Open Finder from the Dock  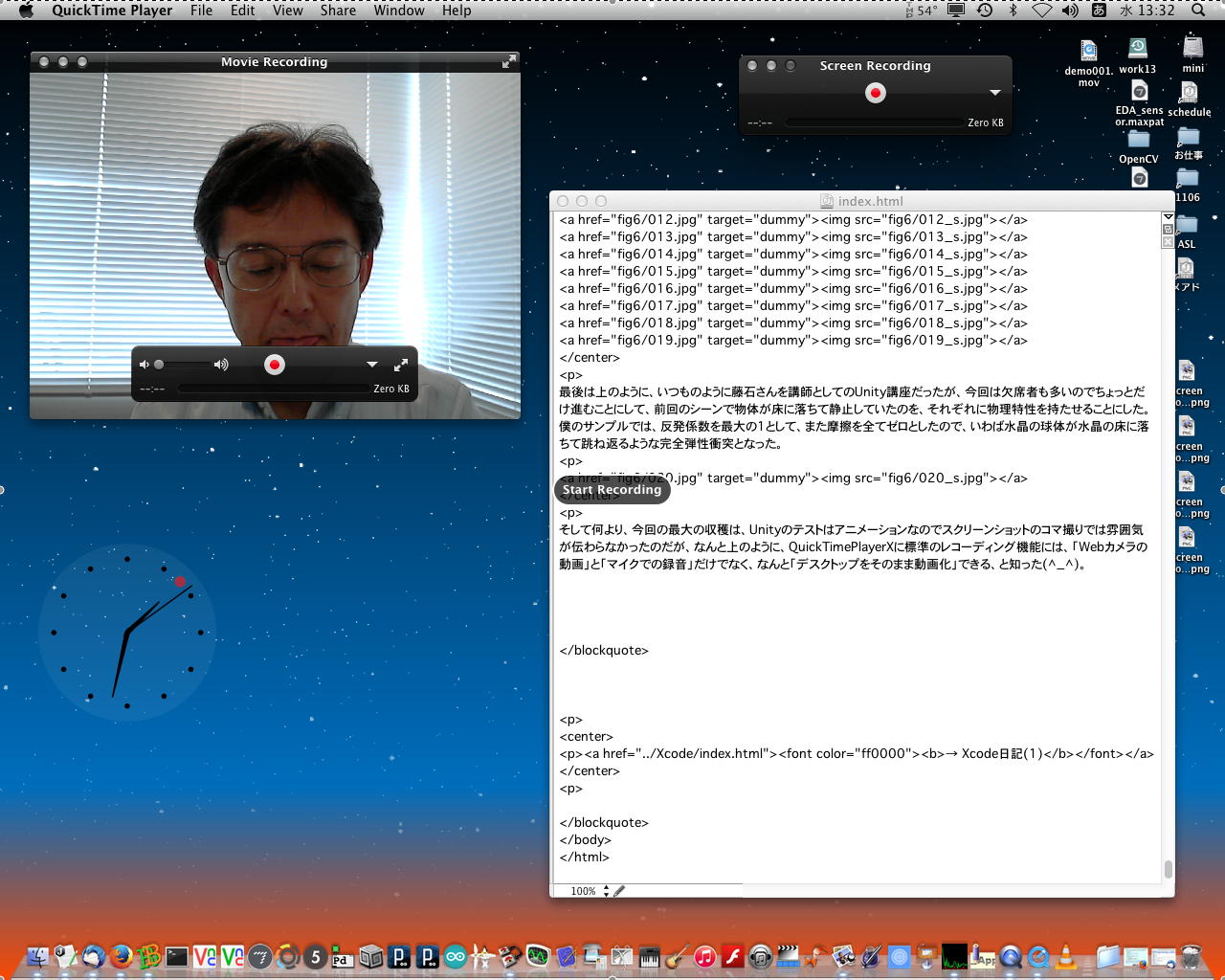point(38,956)
